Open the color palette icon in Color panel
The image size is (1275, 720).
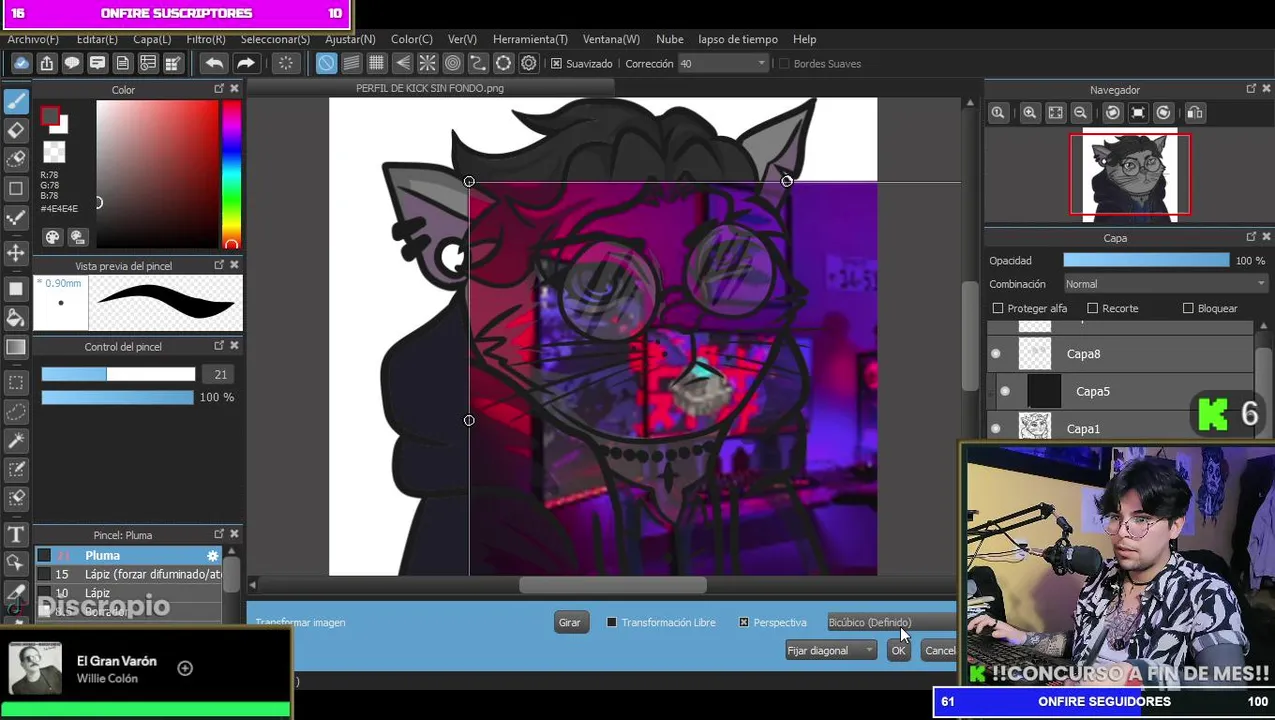point(52,237)
